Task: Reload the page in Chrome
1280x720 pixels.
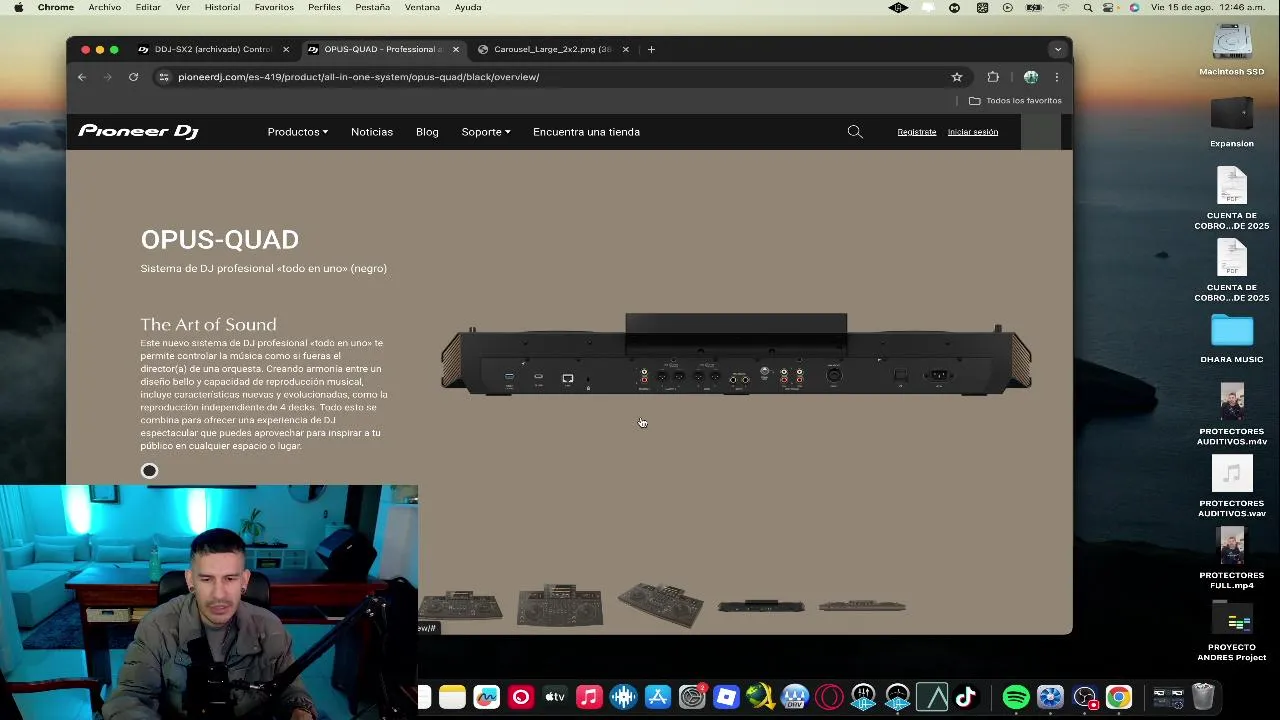Action: 133,77
